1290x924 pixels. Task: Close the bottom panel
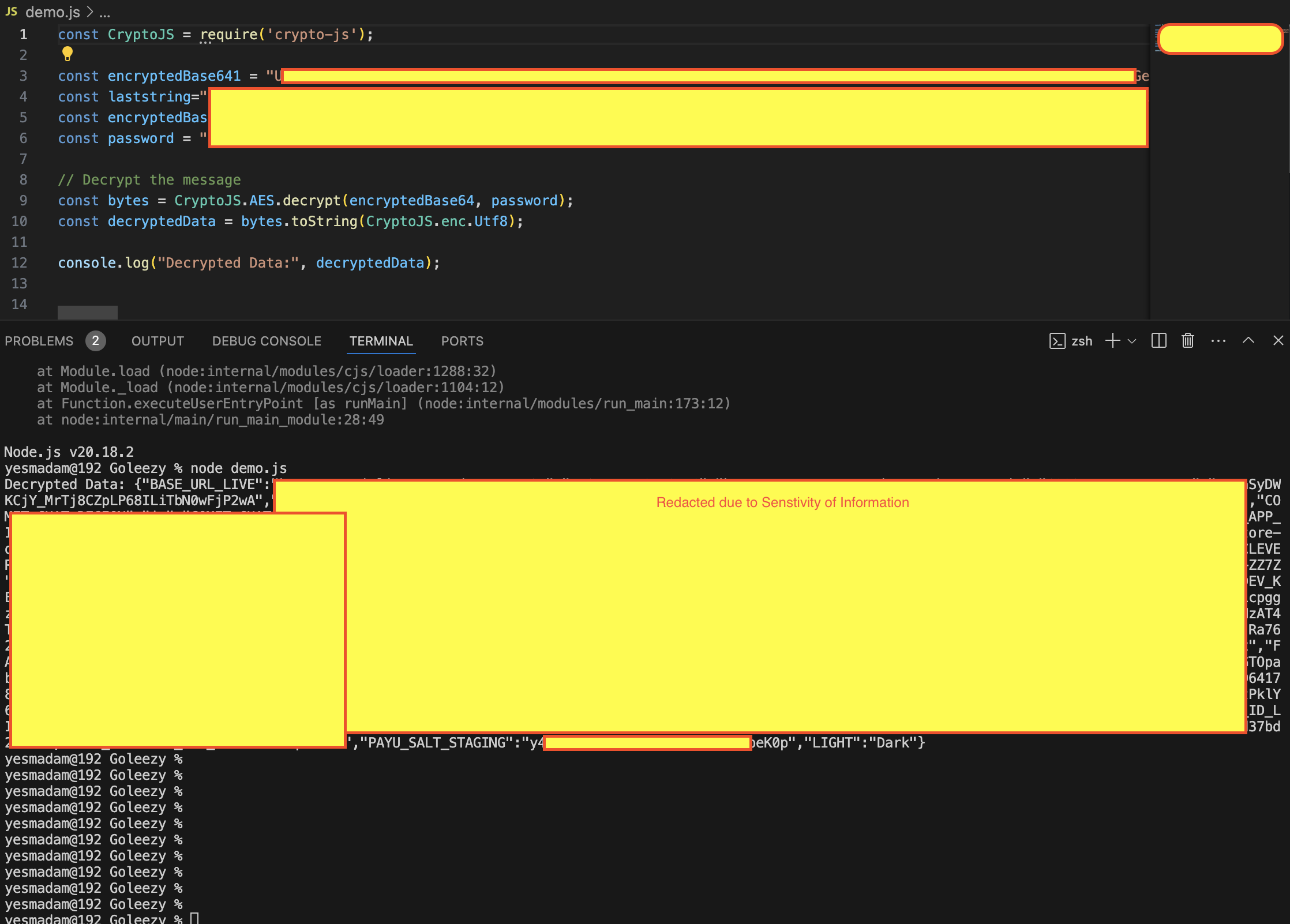click(1278, 341)
